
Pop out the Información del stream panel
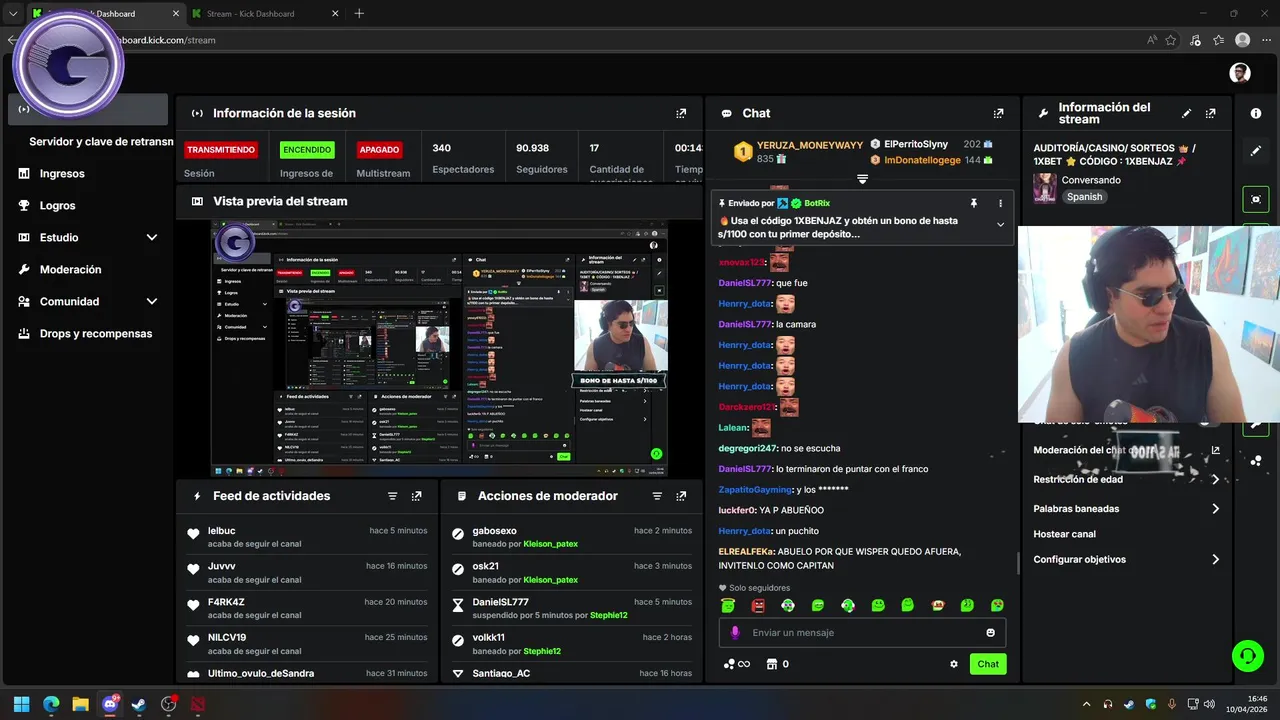tap(1211, 114)
